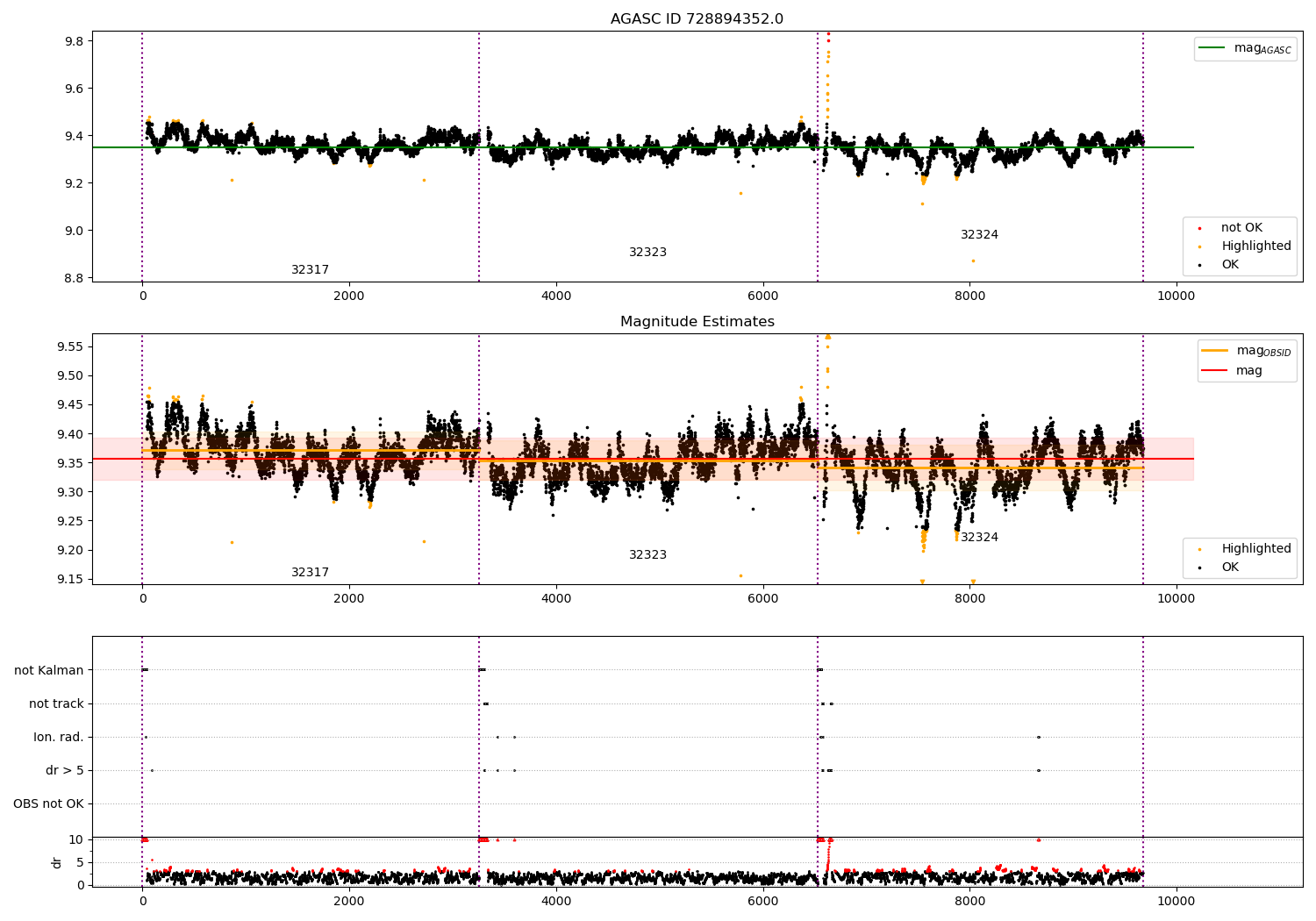Click the 'not track' axis label
Viewport: 1316px width, 921px height.
[x=56, y=704]
